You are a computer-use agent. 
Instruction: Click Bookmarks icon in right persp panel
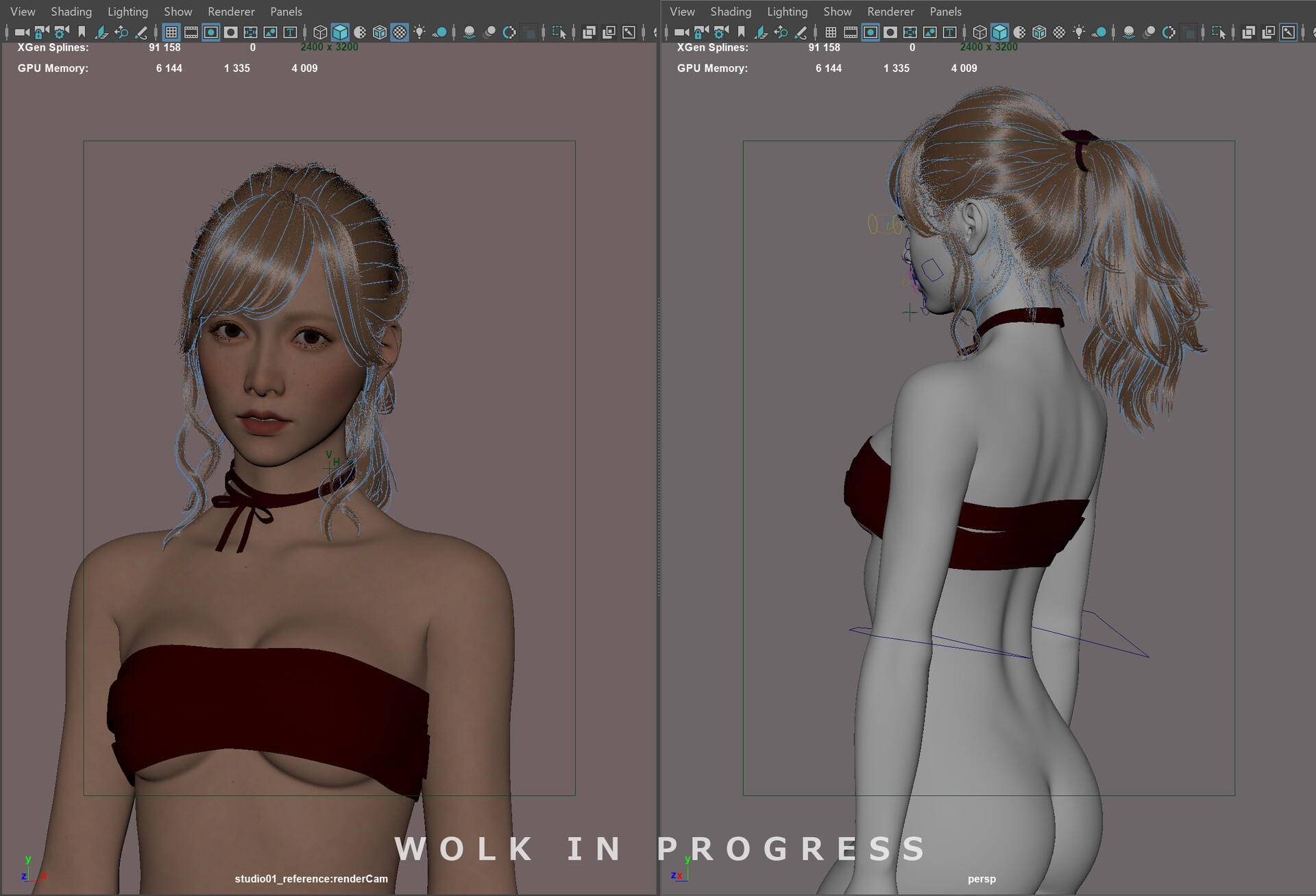(x=741, y=32)
